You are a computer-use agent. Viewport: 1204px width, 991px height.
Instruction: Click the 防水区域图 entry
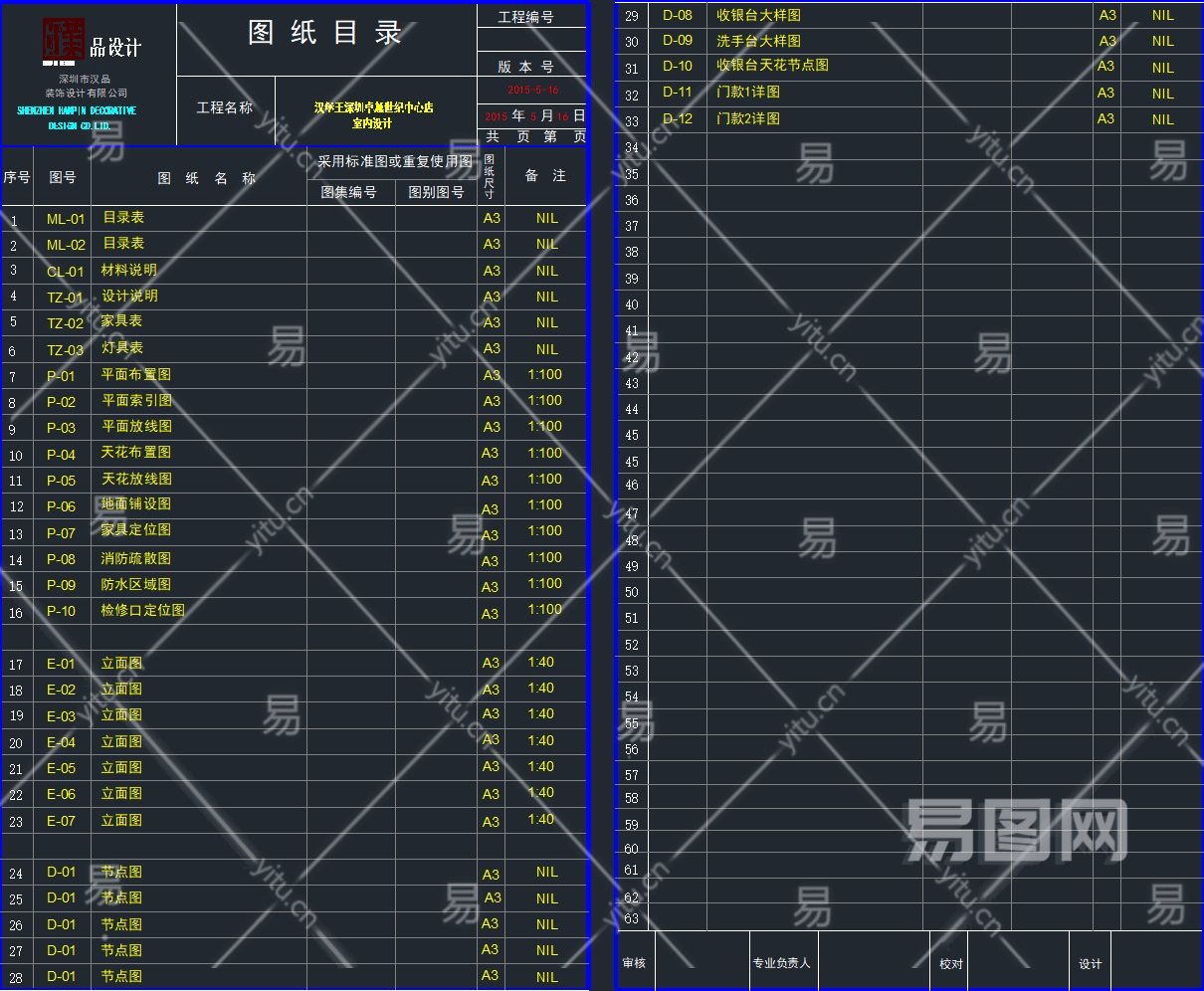point(136,584)
